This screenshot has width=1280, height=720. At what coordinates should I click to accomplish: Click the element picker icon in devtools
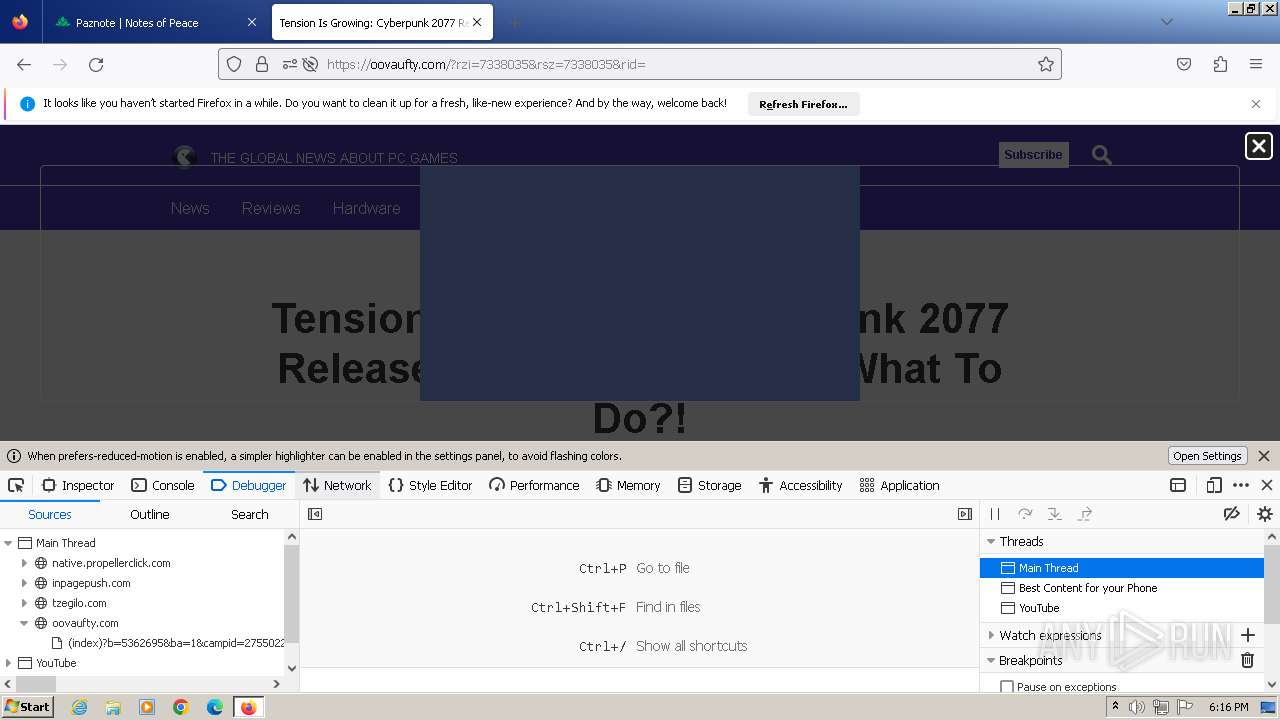pyautogui.click(x=16, y=485)
